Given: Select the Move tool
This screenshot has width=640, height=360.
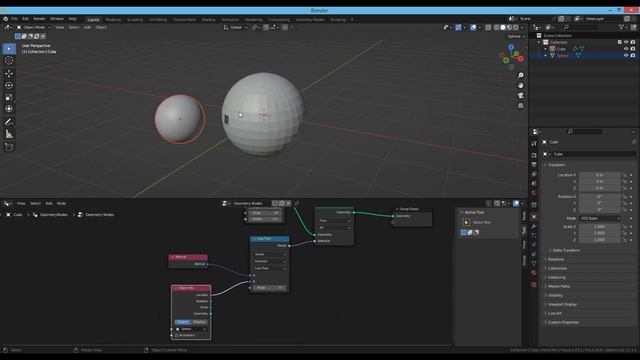Looking at the screenshot, I should point(9,74).
